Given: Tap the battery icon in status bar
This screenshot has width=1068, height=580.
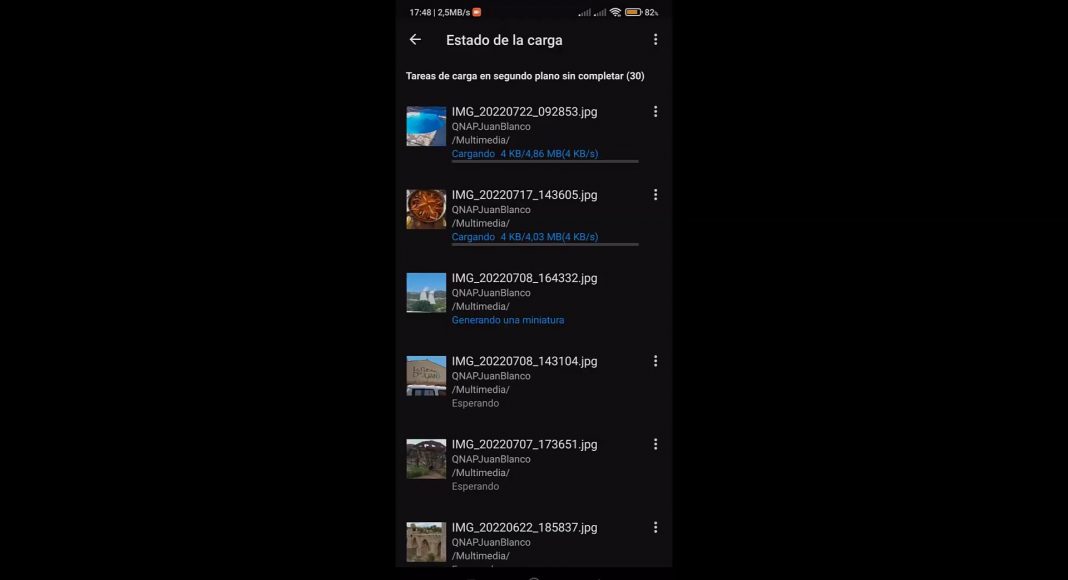Looking at the screenshot, I should (x=633, y=12).
